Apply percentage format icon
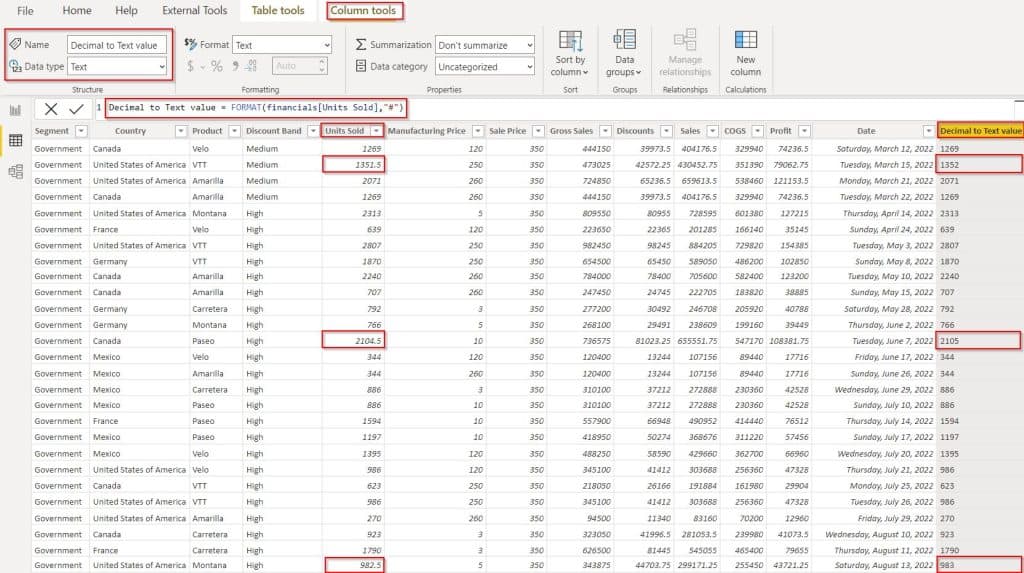This screenshot has height=573, width=1024. pyautogui.click(x=216, y=66)
